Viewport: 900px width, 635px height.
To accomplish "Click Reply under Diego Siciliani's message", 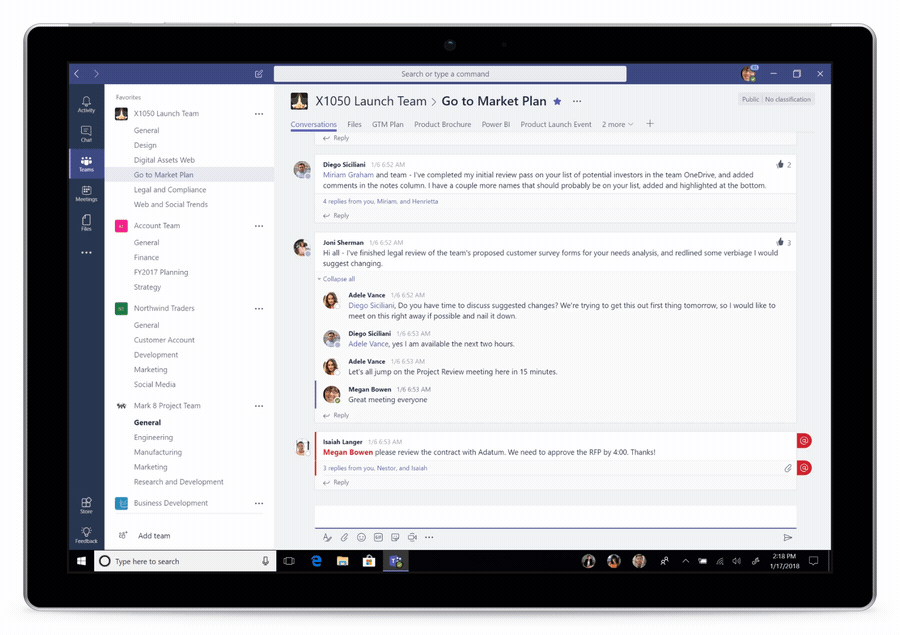I will pyautogui.click(x=336, y=215).
